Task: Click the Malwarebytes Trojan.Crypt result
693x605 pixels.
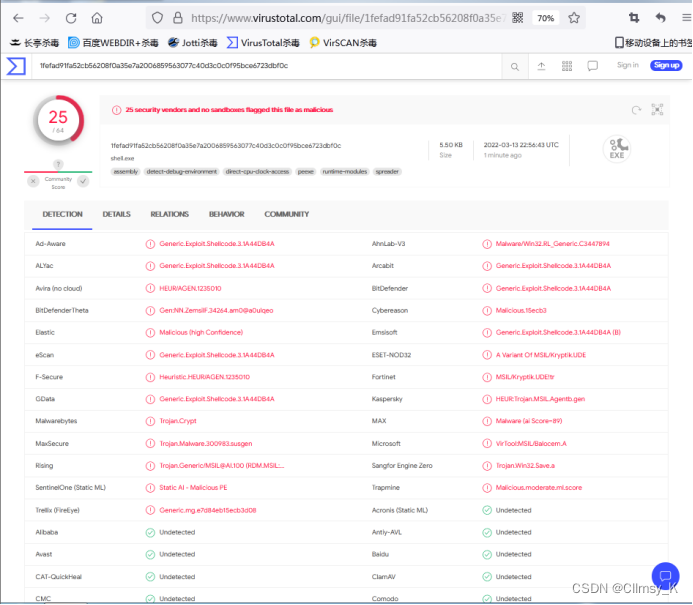Action: point(178,421)
